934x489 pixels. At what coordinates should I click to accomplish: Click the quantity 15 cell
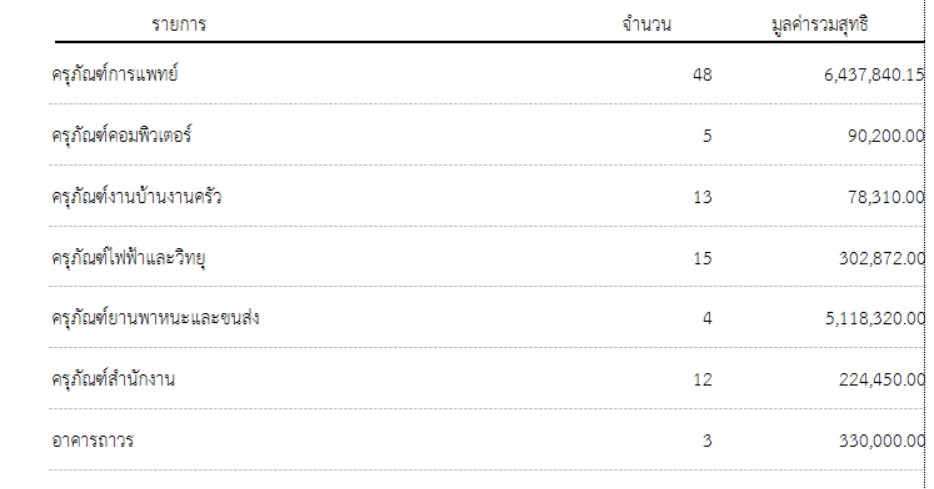[x=701, y=260]
